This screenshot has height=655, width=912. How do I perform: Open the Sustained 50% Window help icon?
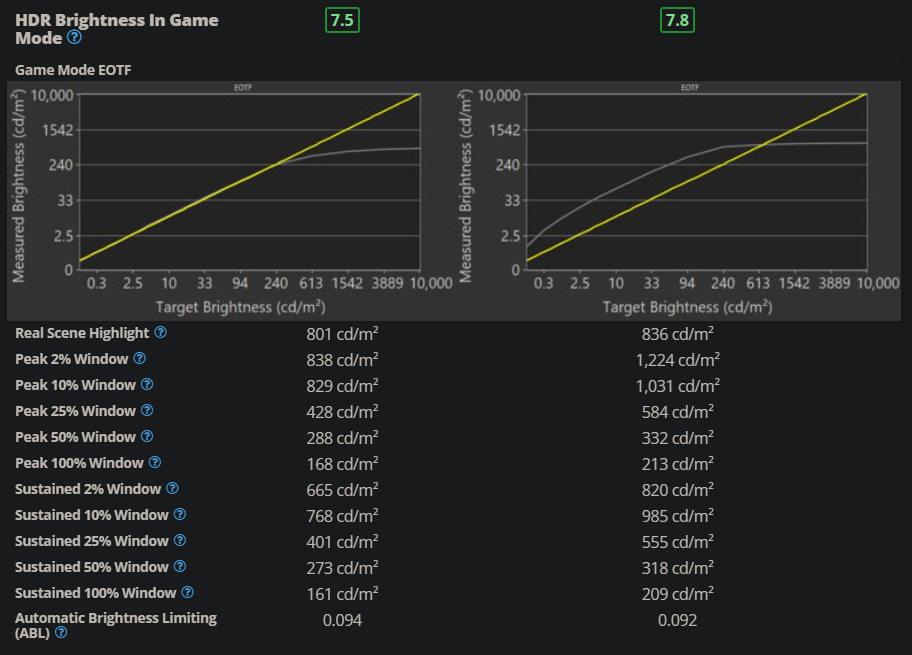point(180,567)
